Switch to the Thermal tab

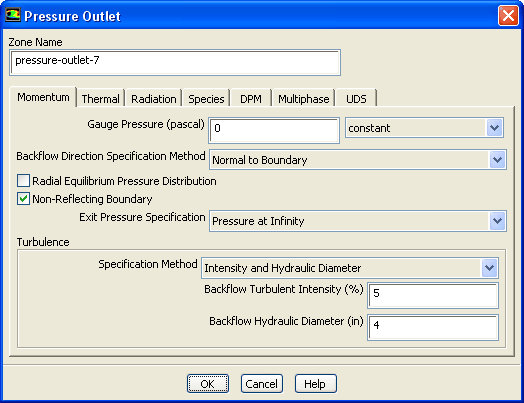coord(101,99)
